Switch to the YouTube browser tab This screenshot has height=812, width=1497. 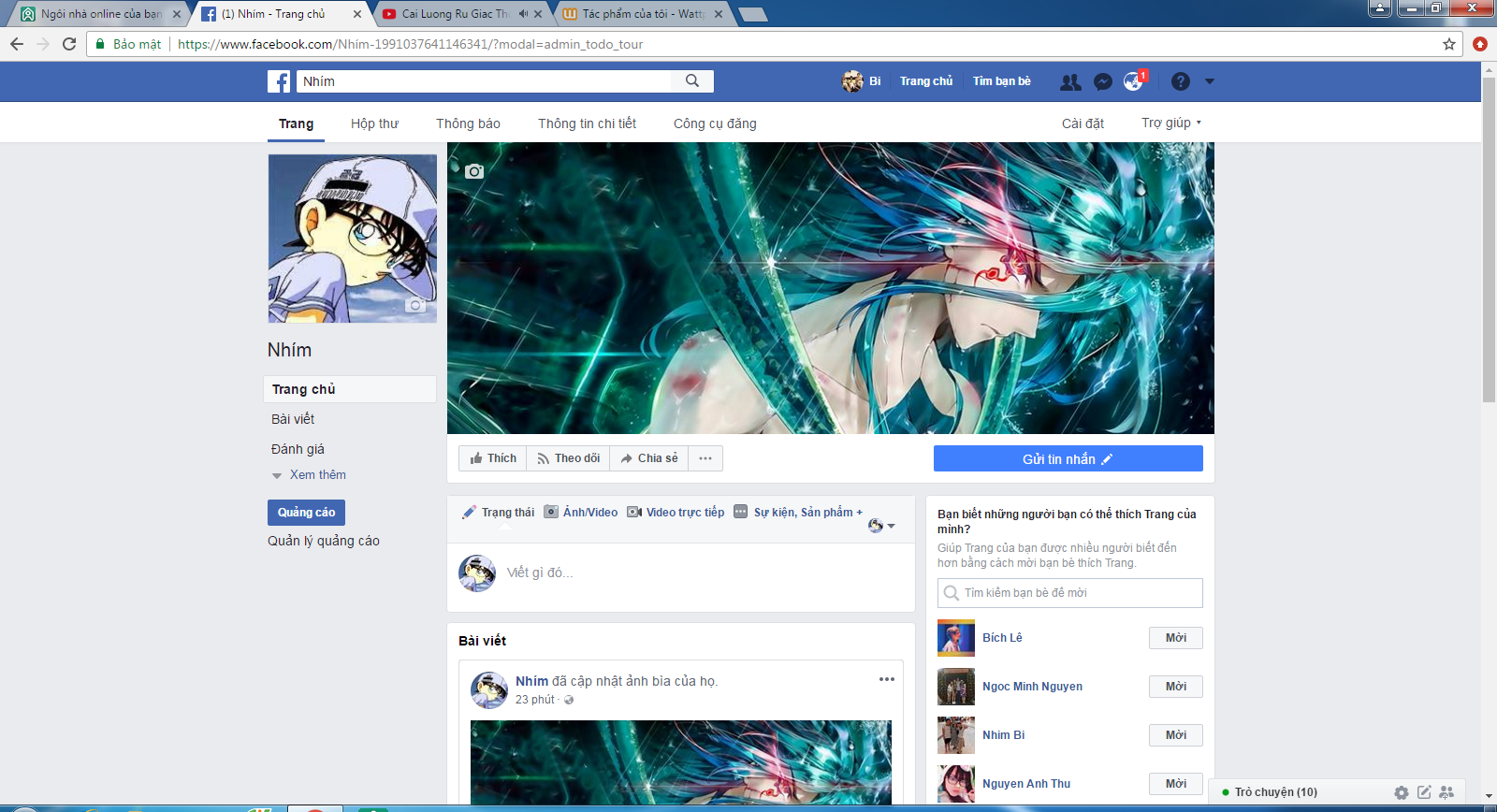tap(454, 14)
